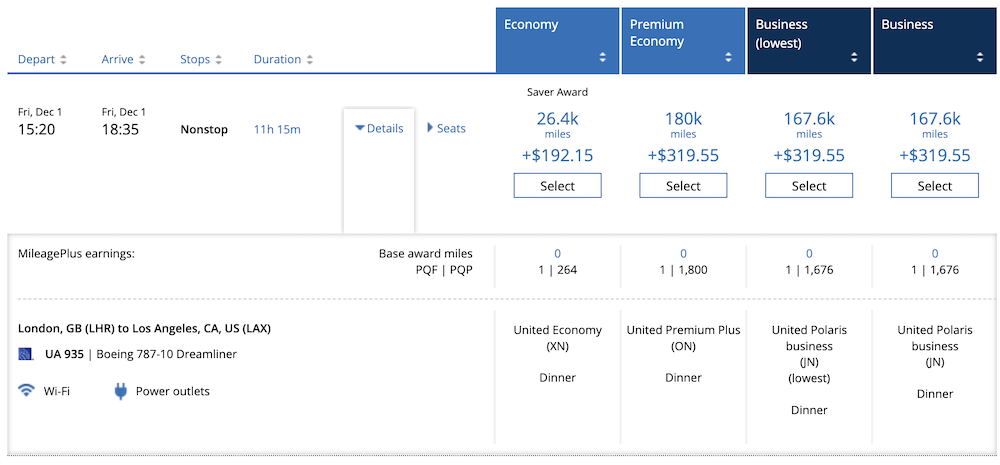The width and height of the screenshot is (1000, 465).
Task: Open the Premium Economy fare column header
Action: [x=683, y=41]
